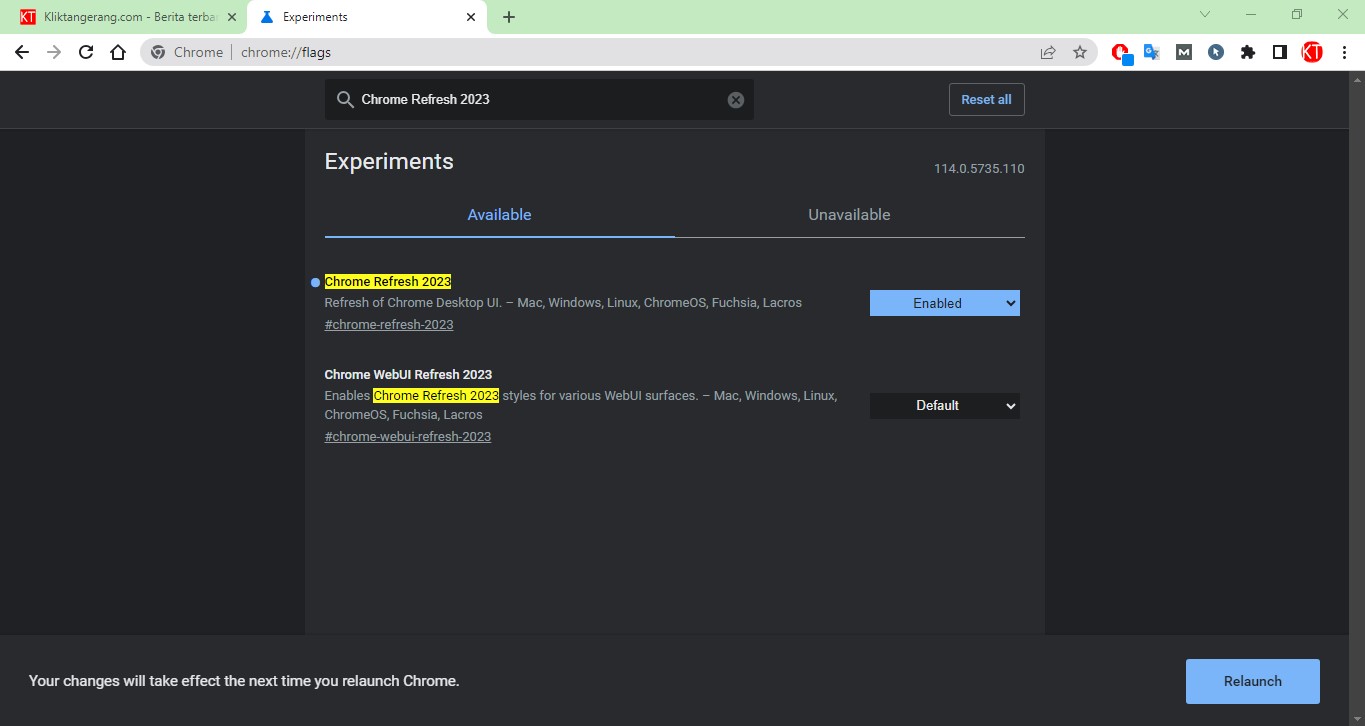The height and width of the screenshot is (726, 1365).
Task: Restore down the Chrome window
Action: pyautogui.click(x=1297, y=15)
